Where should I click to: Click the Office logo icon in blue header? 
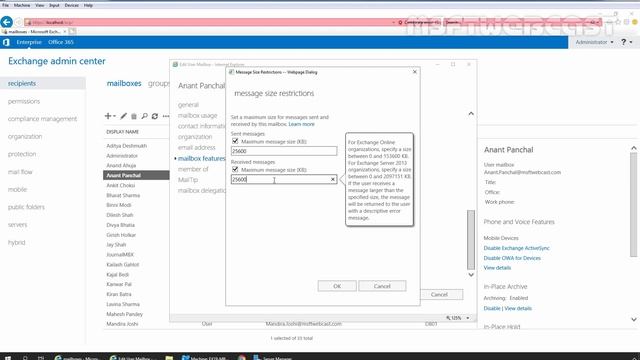[6, 42]
